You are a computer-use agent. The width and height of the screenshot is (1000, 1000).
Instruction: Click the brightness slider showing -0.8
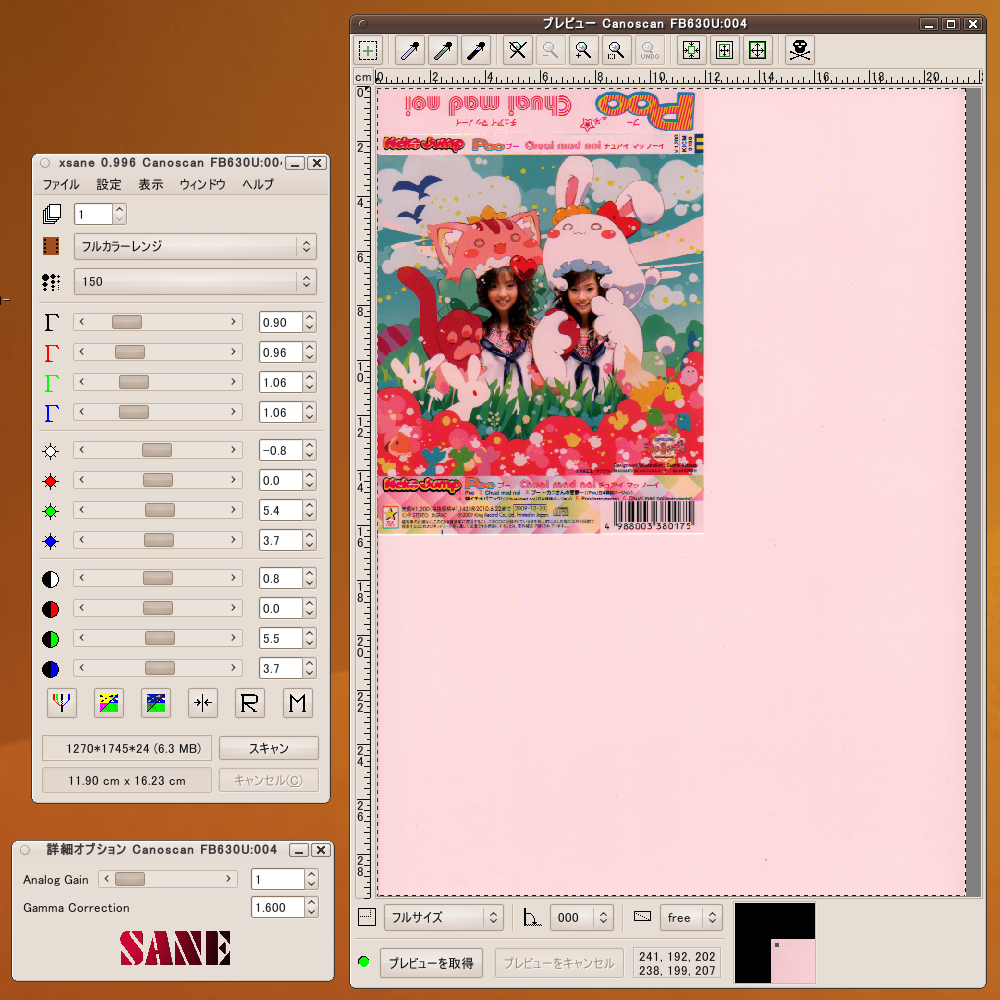point(158,450)
